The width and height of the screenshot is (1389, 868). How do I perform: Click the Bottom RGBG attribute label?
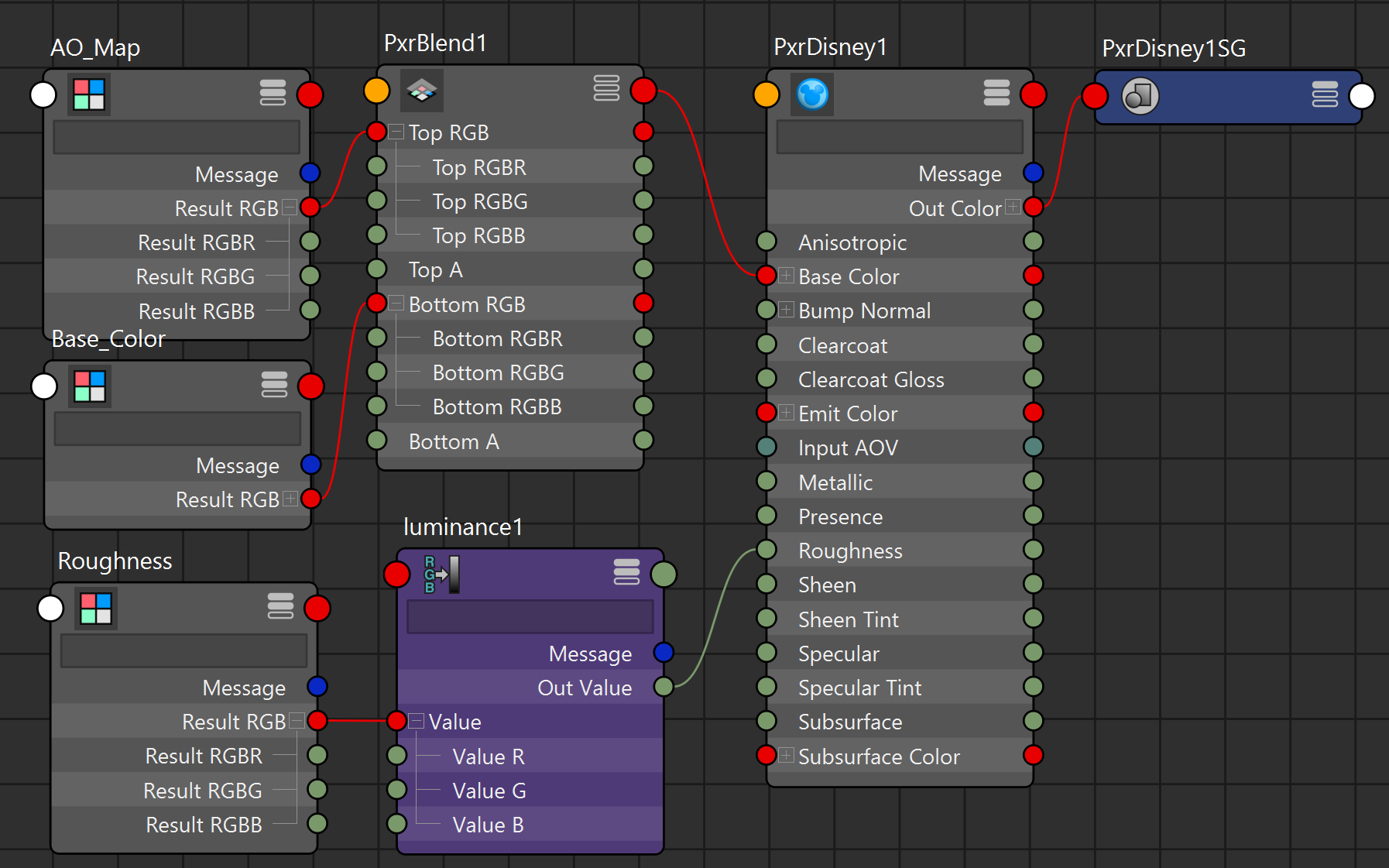(x=499, y=372)
